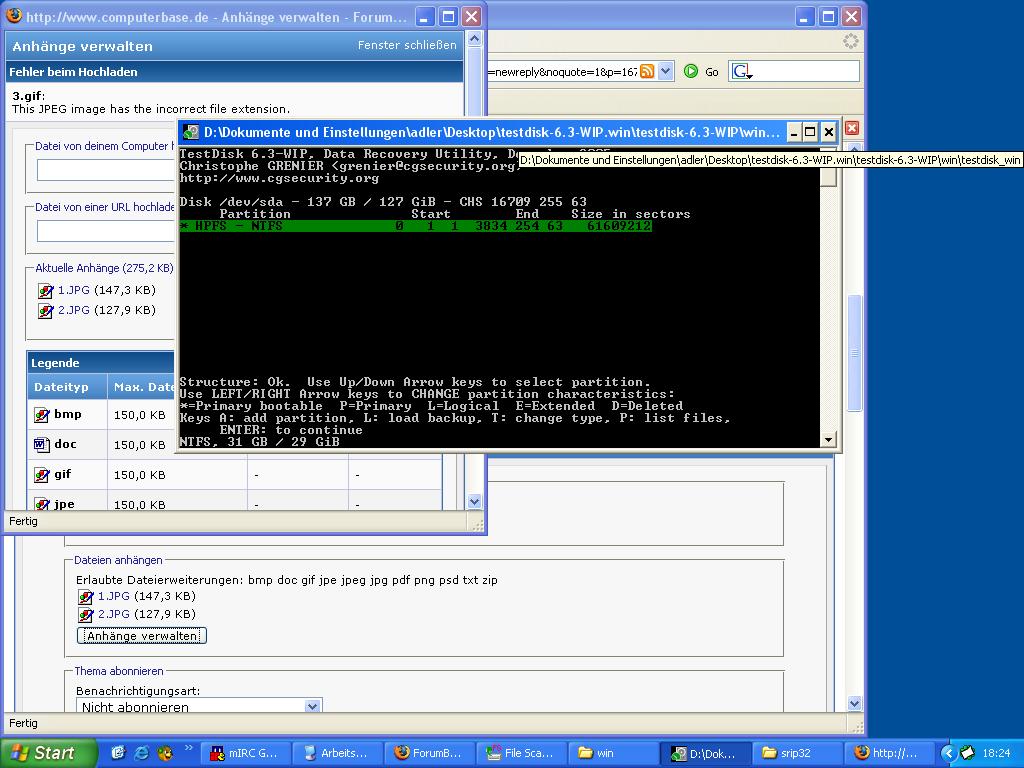The width and height of the screenshot is (1024, 768).
Task: Click the 'Fenster schließen' link
Action: click(x=407, y=45)
